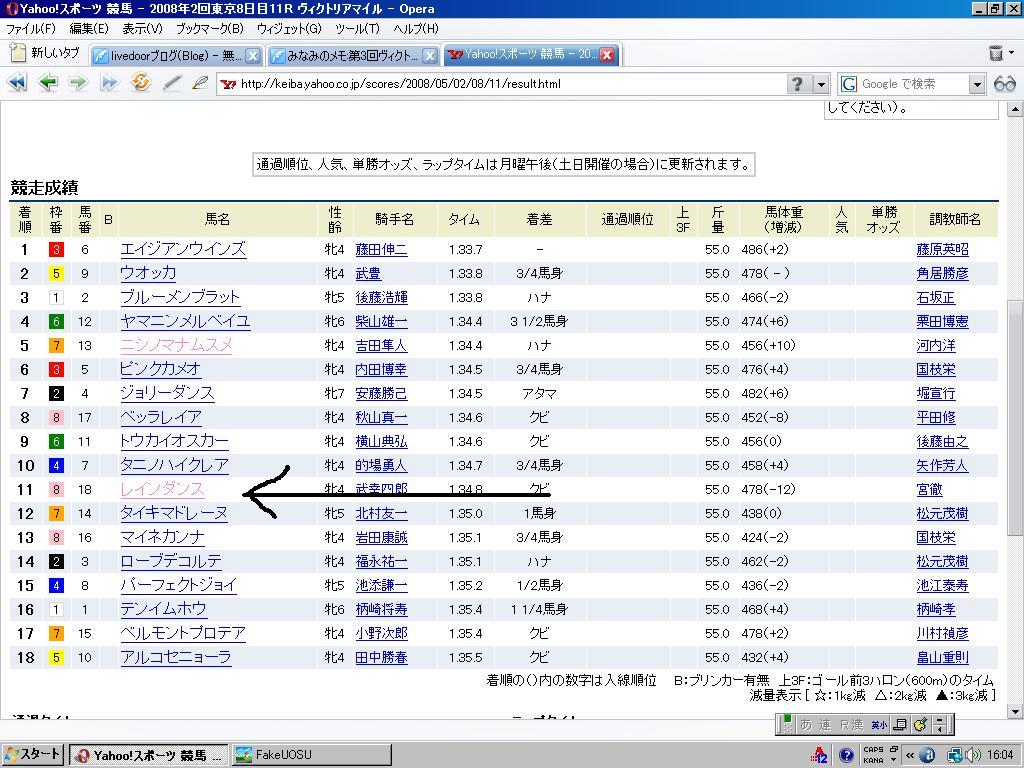Go forward with the green Forward arrow
The image size is (1024, 768).
click(78, 83)
